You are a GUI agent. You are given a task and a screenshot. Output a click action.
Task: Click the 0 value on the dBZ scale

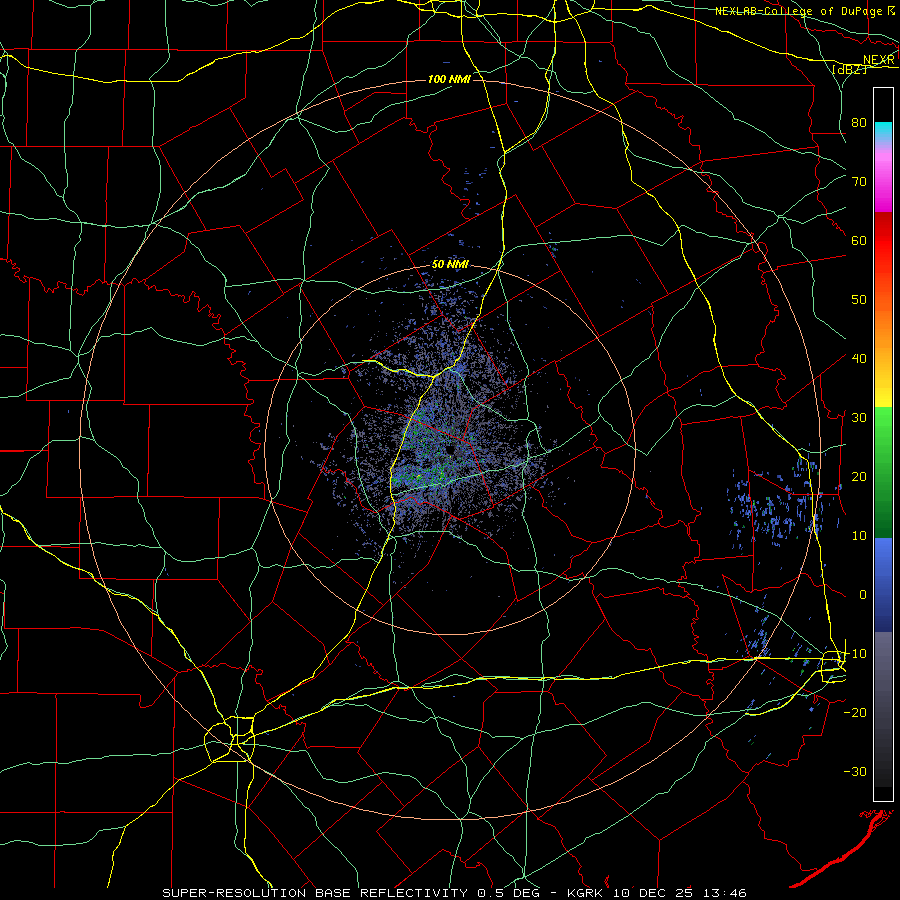coord(863,595)
